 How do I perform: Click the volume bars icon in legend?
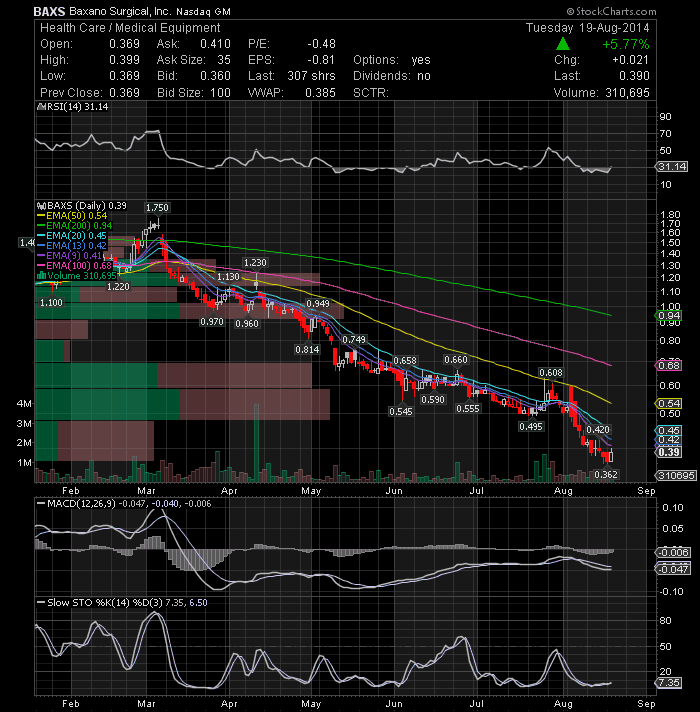coord(41,276)
